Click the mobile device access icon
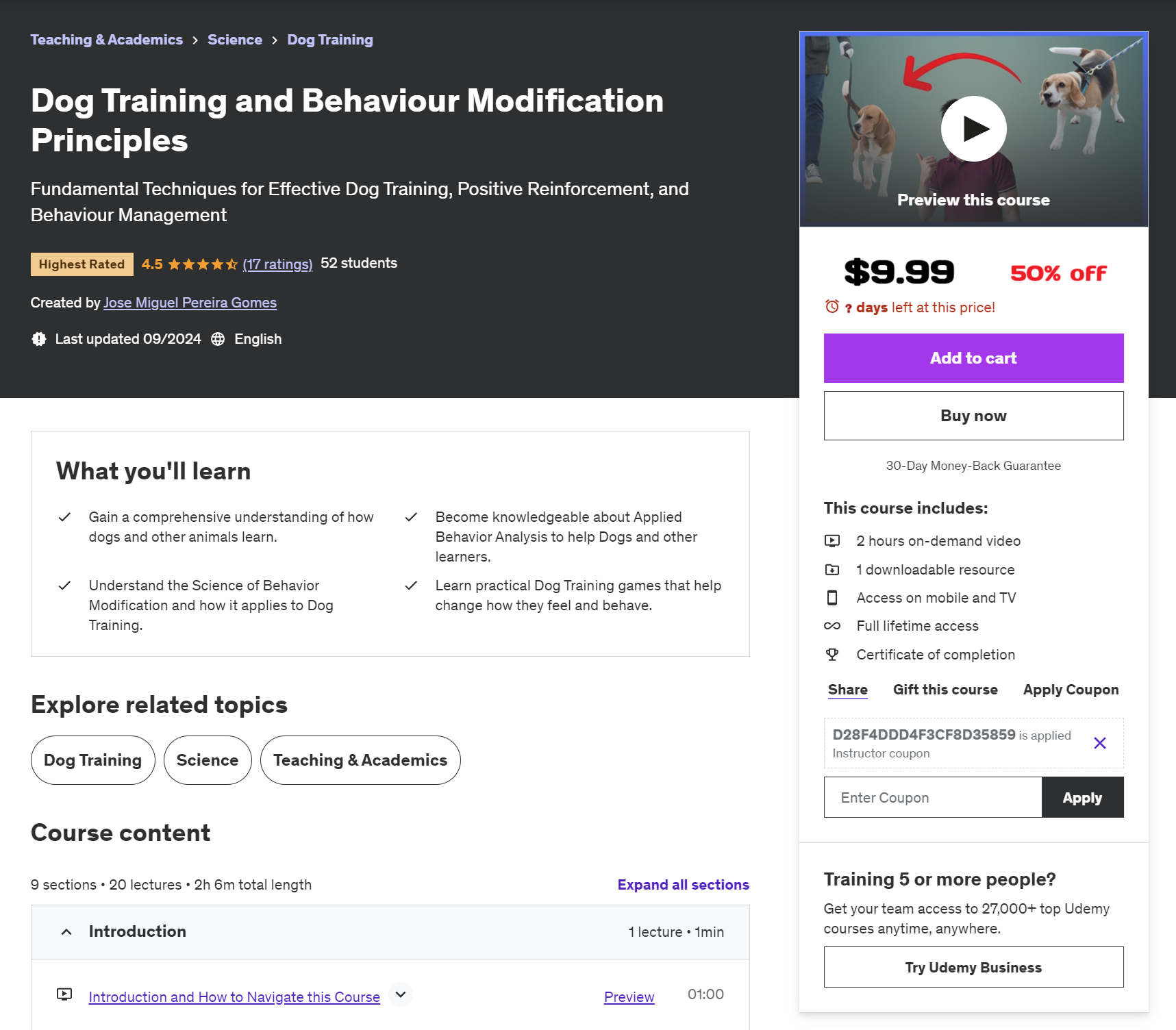1176x1030 pixels. click(x=832, y=598)
